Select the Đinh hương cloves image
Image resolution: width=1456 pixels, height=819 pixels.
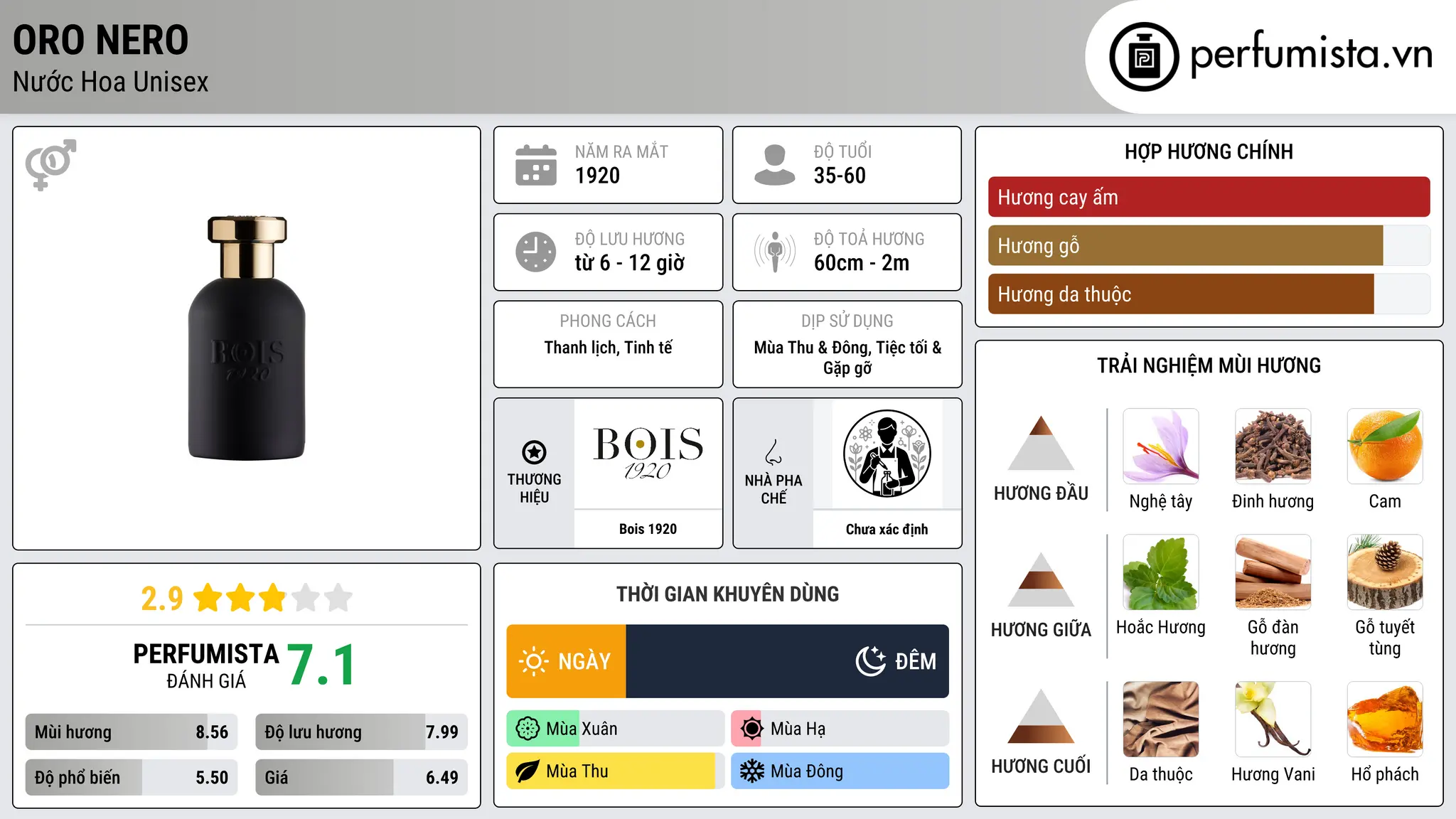[1273, 446]
